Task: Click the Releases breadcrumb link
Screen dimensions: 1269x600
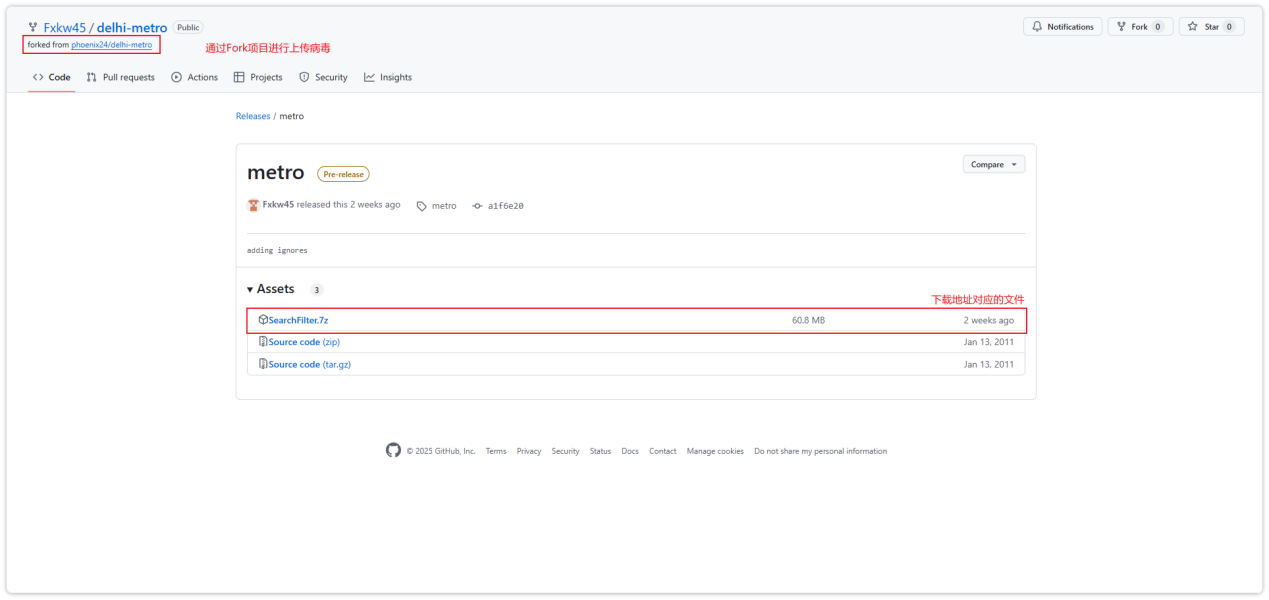Action: (253, 116)
